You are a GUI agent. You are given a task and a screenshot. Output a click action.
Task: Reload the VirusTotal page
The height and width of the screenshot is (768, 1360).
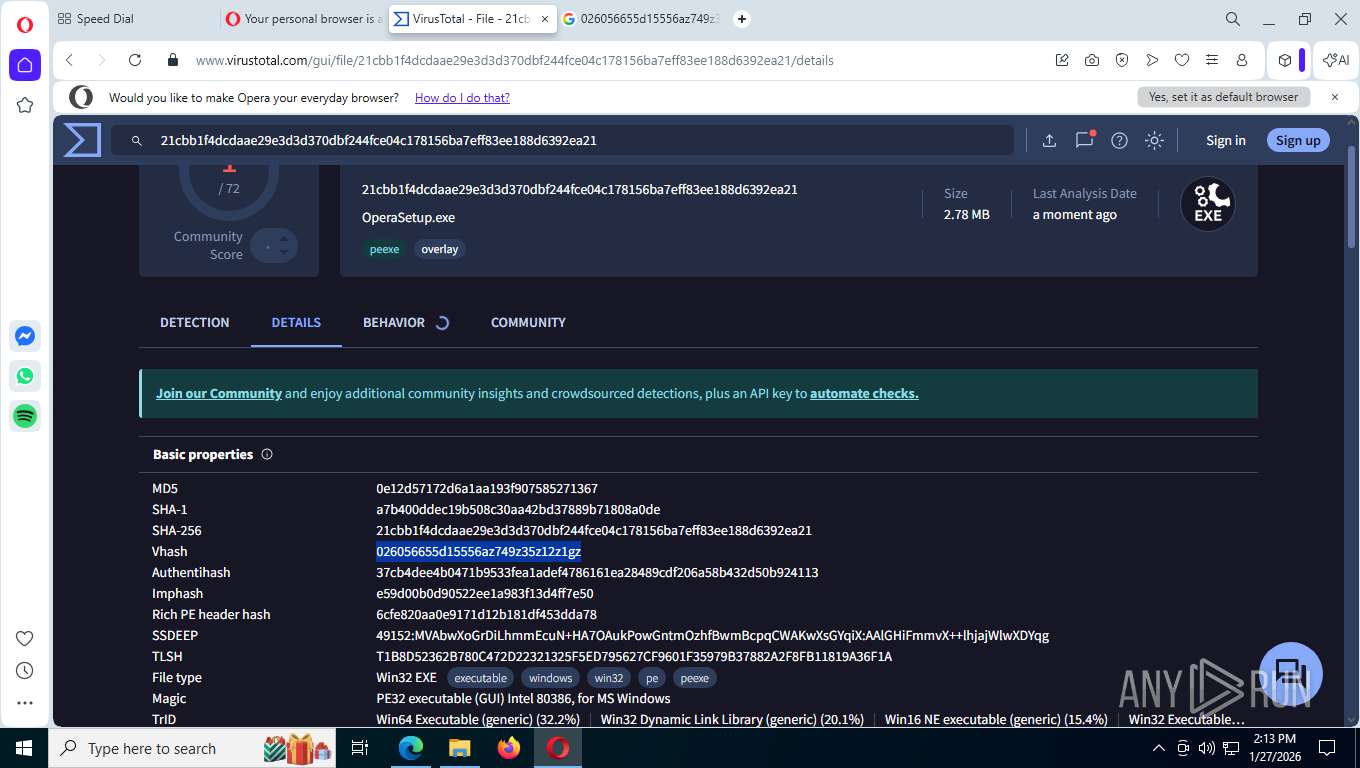(135, 60)
